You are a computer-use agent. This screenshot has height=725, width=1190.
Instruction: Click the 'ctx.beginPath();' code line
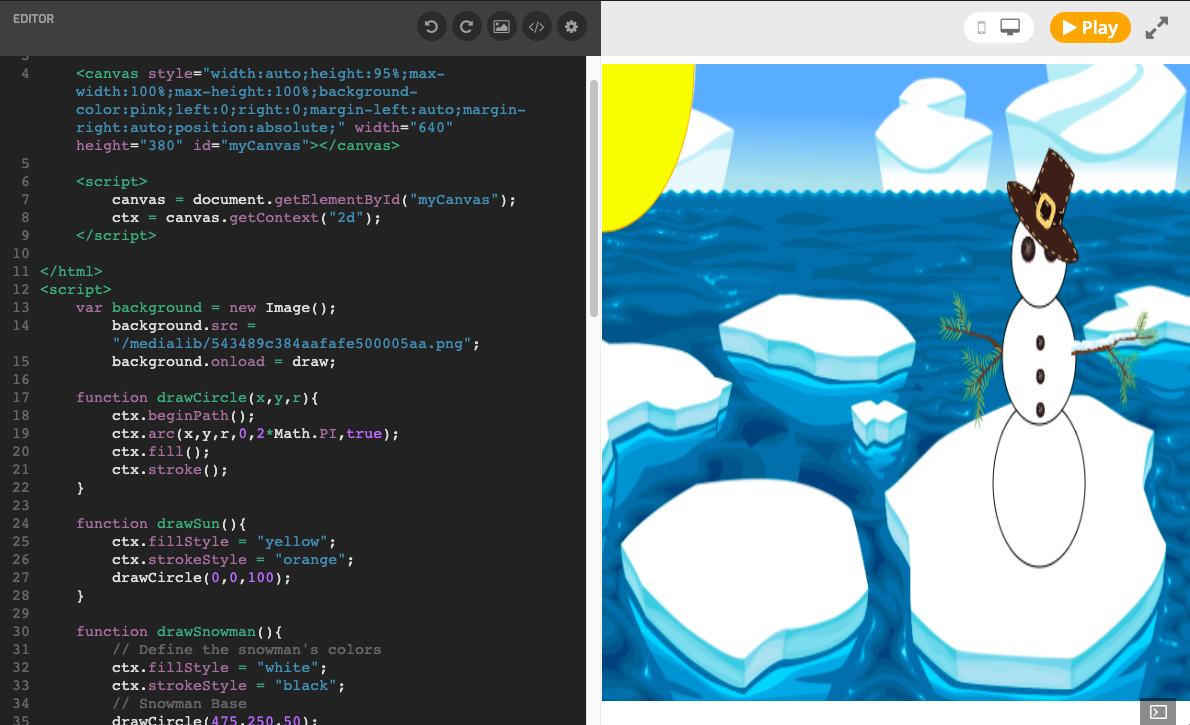[x=183, y=416]
